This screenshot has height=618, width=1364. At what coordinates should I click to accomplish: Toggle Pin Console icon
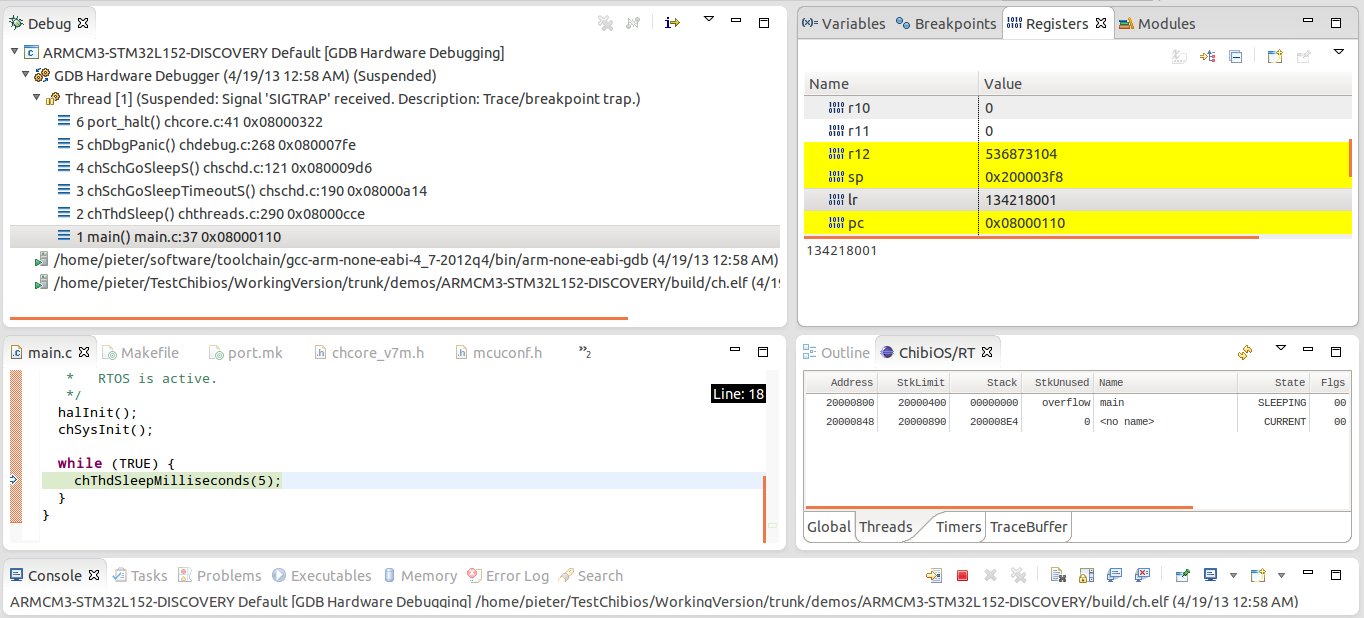pos(1183,576)
